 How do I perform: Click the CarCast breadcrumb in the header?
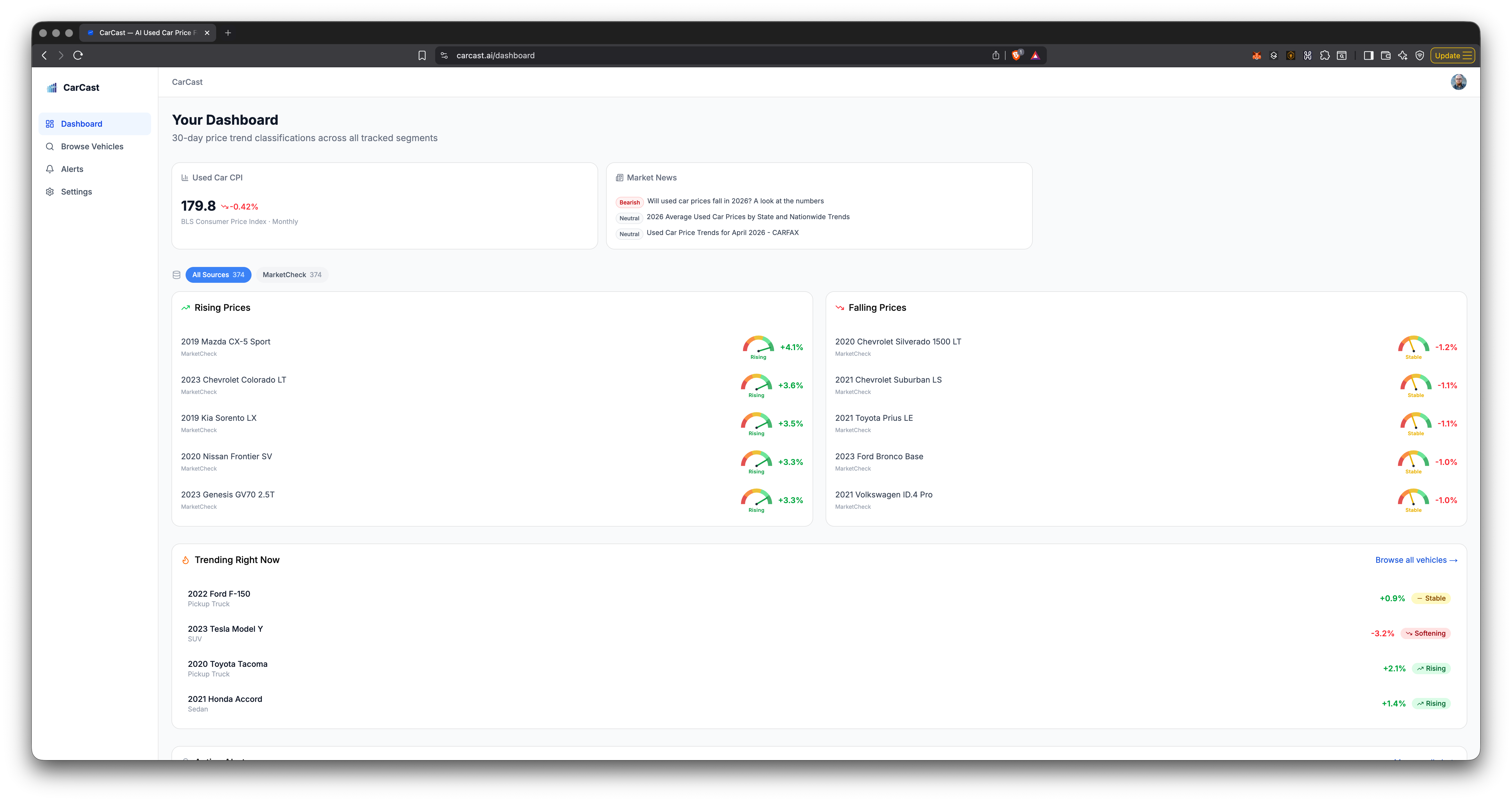point(187,82)
